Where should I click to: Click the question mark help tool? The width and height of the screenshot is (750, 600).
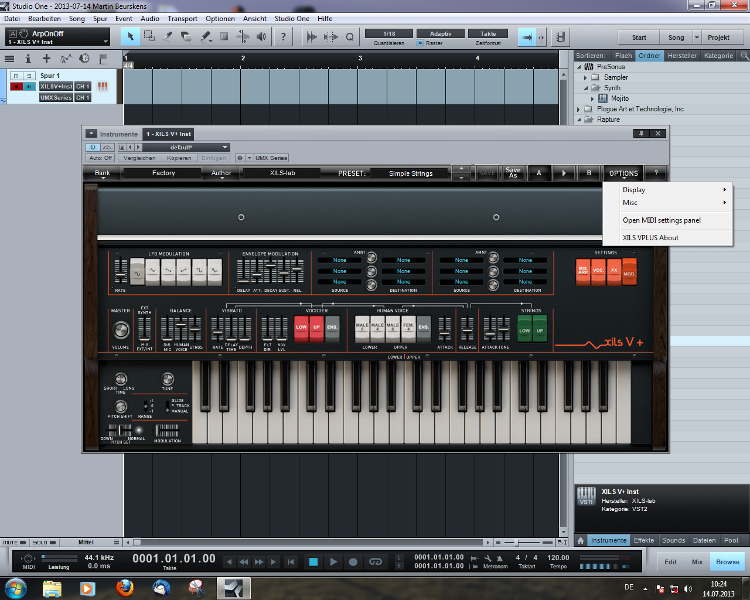tap(283, 37)
